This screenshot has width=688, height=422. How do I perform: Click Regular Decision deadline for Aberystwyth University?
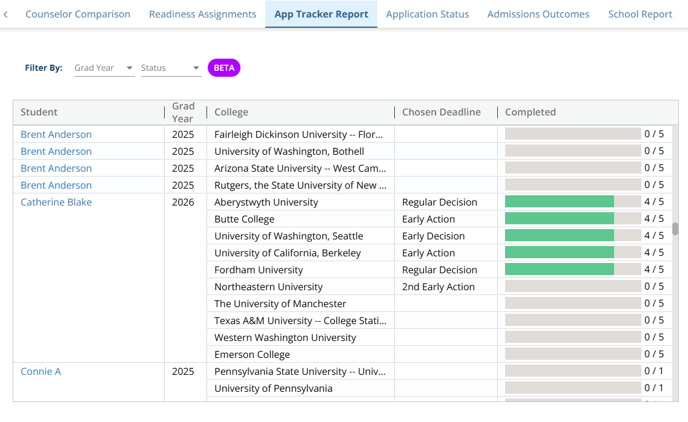coord(439,202)
